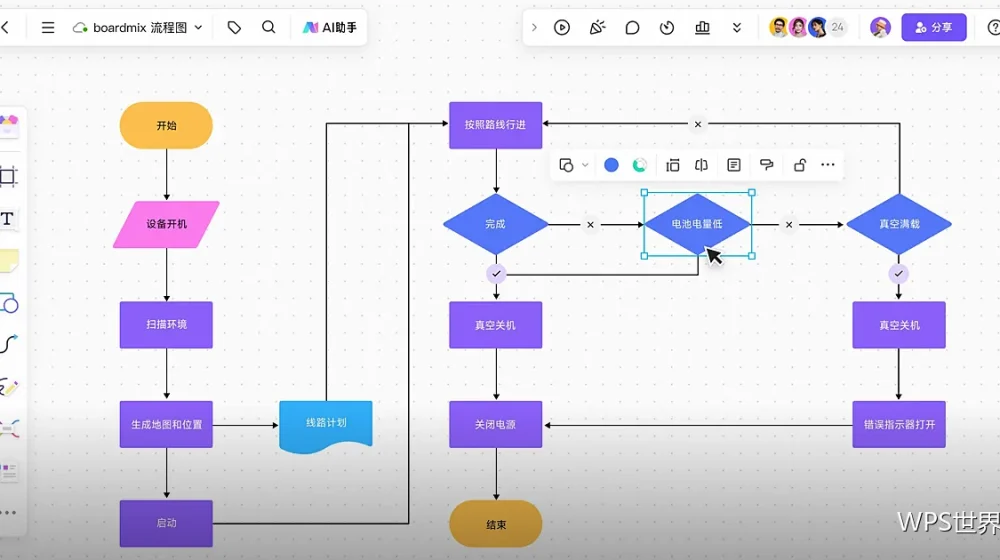Screen dimensions: 1000x560
Task: Select the 生成地图和位置 process box
Action: tap(166, 424)
